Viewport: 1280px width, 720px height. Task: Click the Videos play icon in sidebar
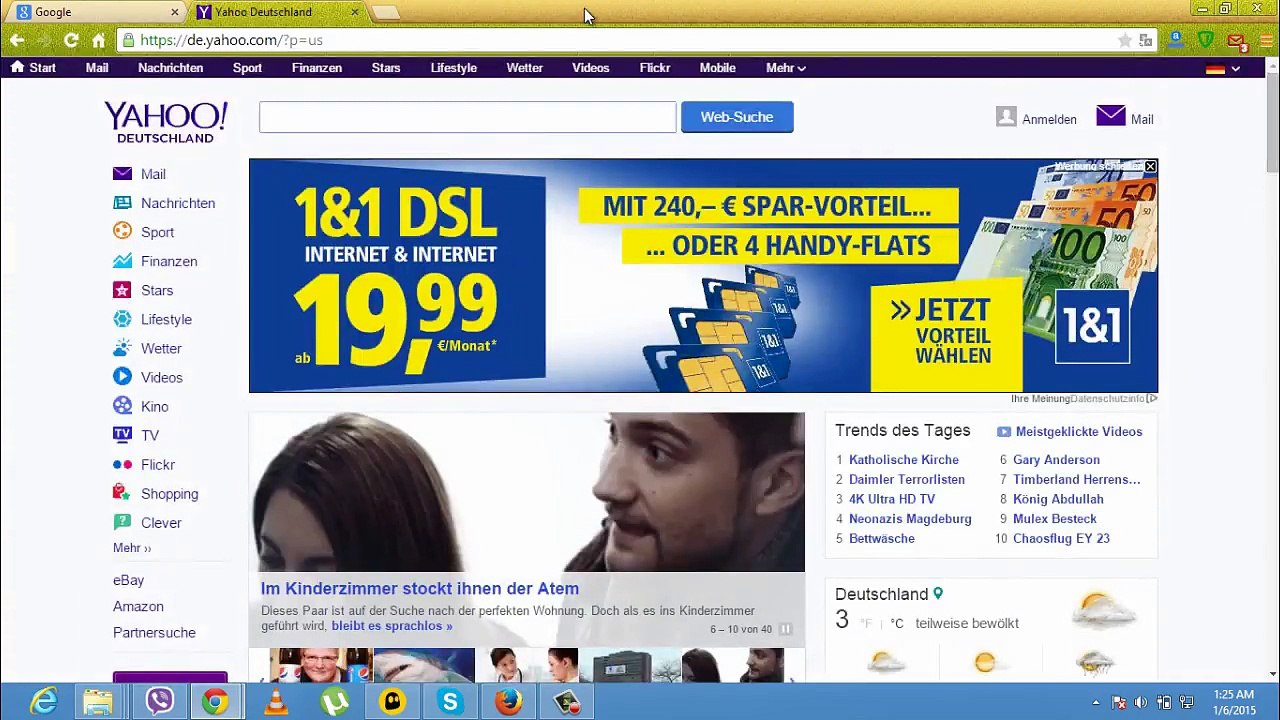pos(122,377)
